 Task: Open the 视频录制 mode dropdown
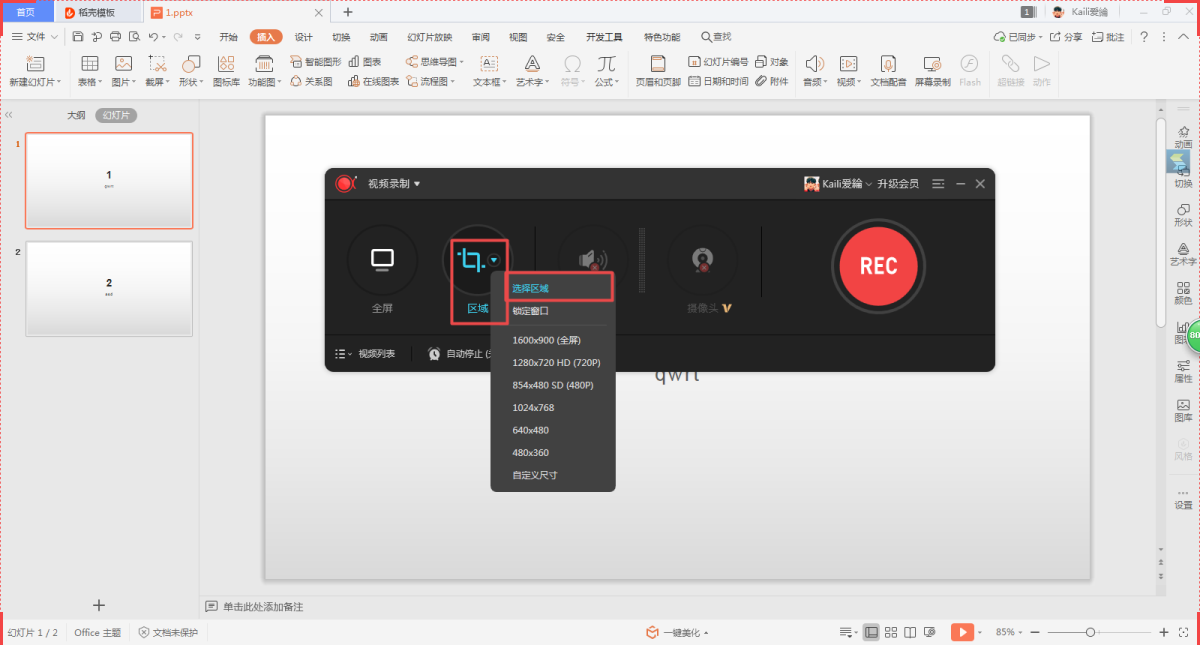394,184
